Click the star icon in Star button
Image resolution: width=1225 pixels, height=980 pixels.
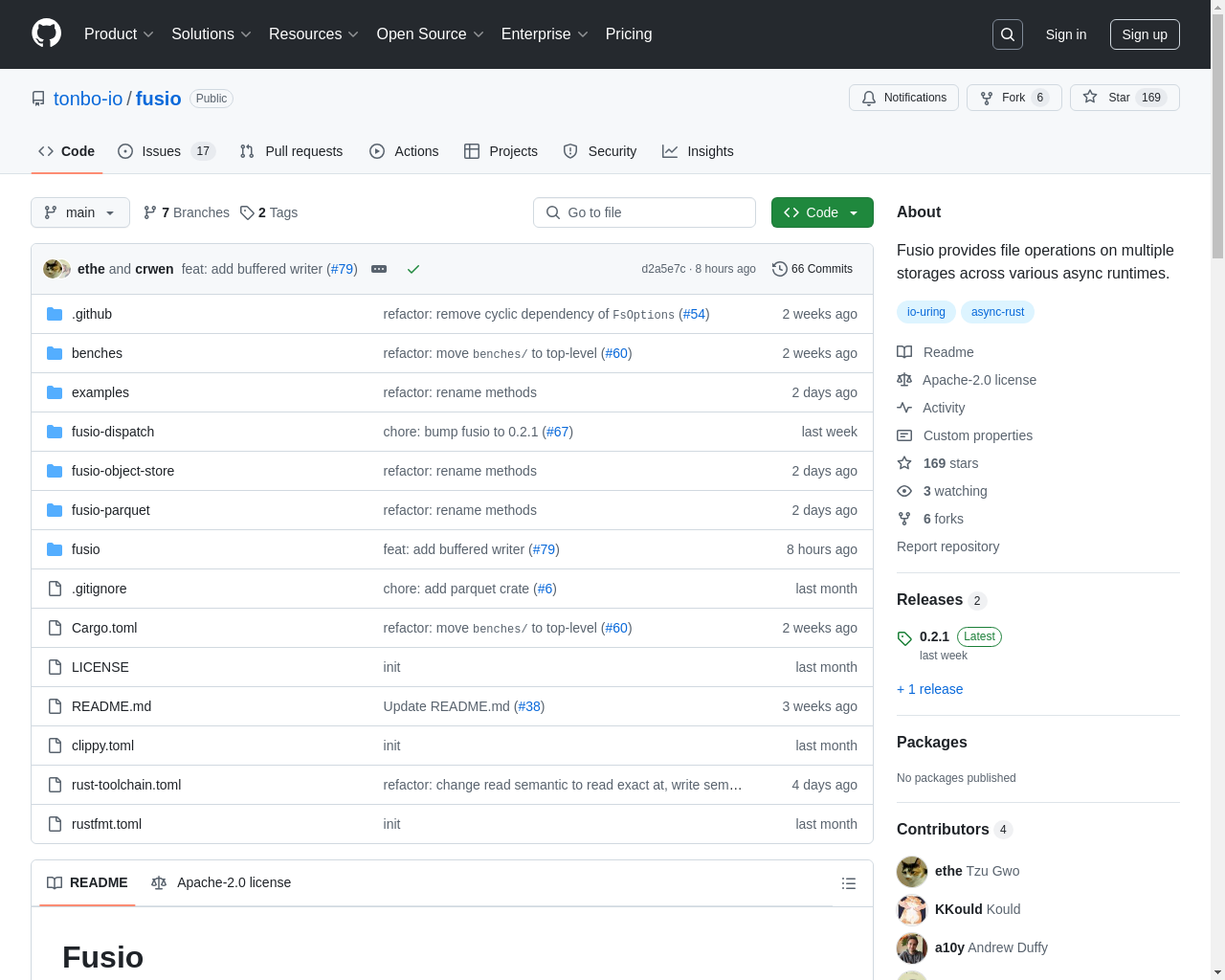click(1090, 97)
